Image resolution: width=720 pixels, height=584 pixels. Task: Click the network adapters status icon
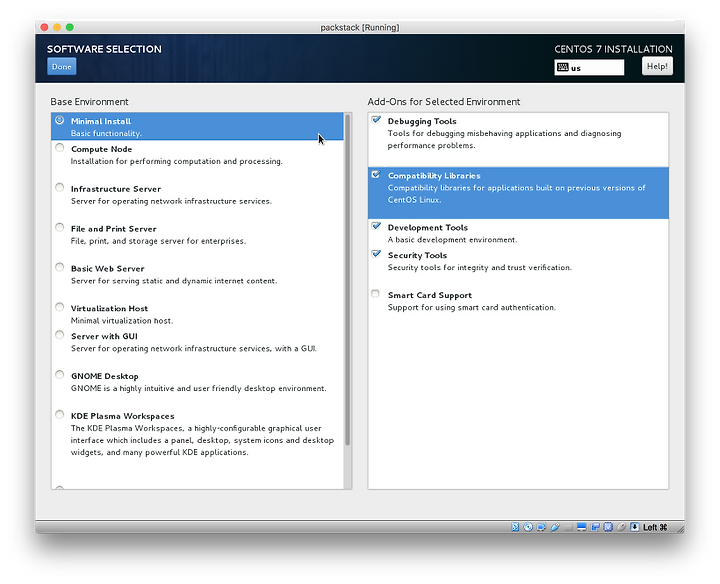point(541,527)
